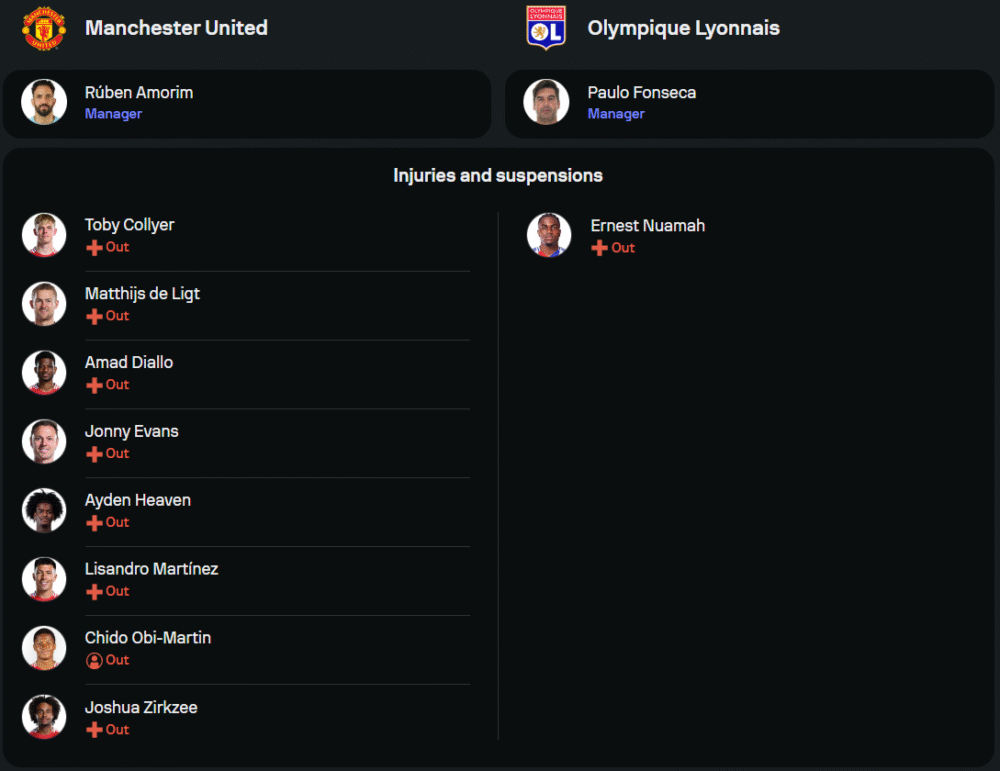Click the Rúben Amorim name link

tap(139, 92)
